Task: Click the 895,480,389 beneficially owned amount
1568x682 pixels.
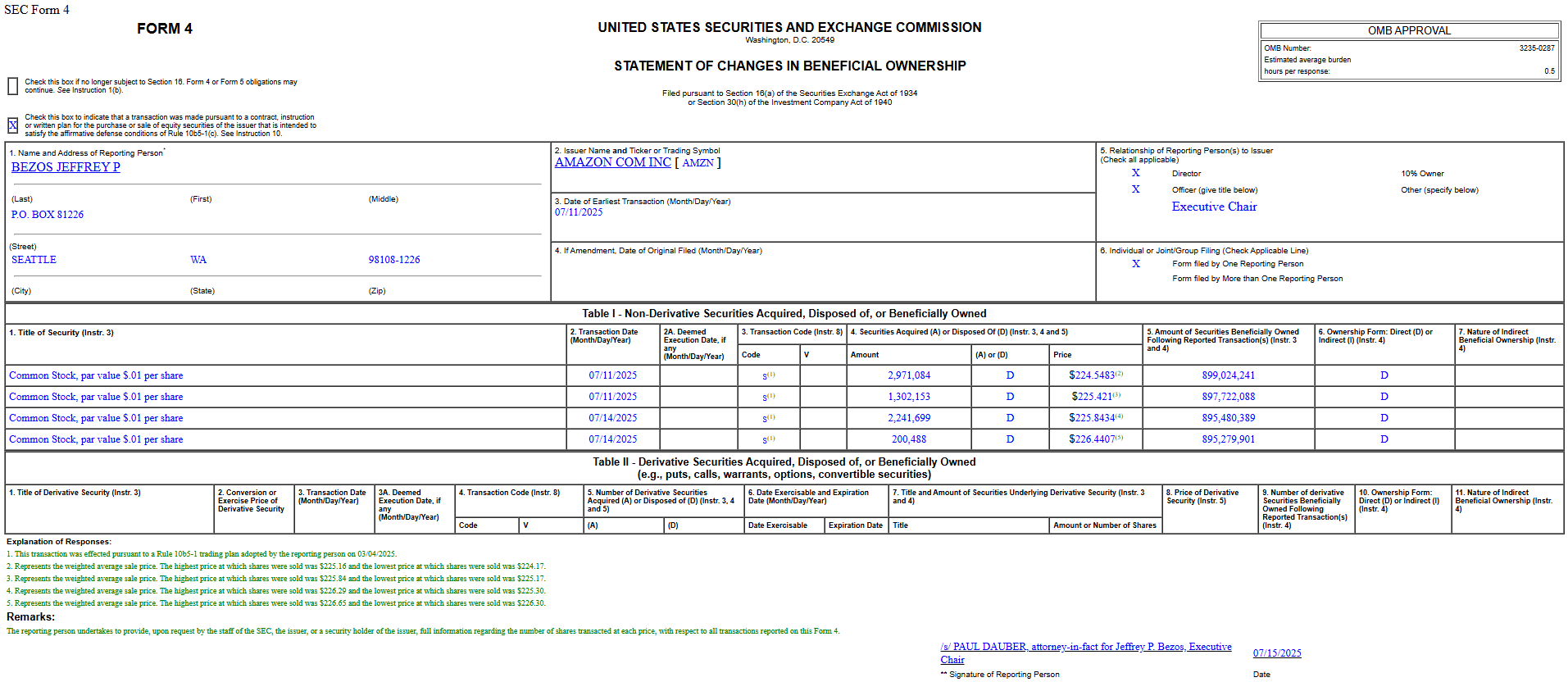Action: (1229, 418)
